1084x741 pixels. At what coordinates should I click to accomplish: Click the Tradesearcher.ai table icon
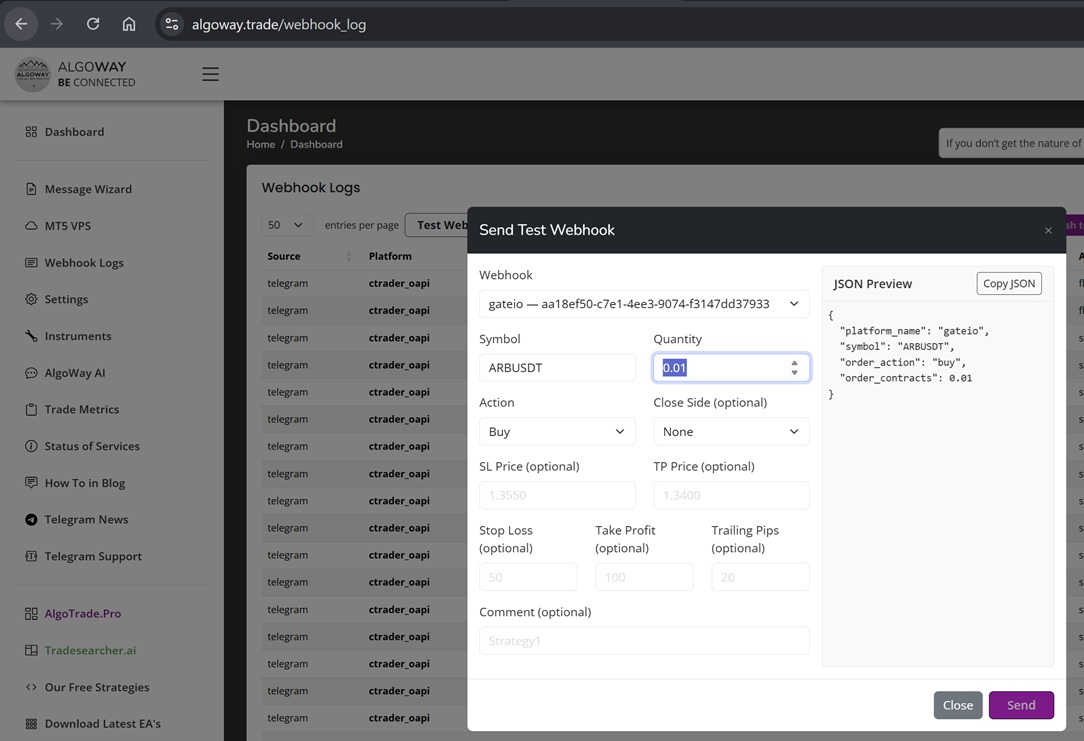(31, 650)
